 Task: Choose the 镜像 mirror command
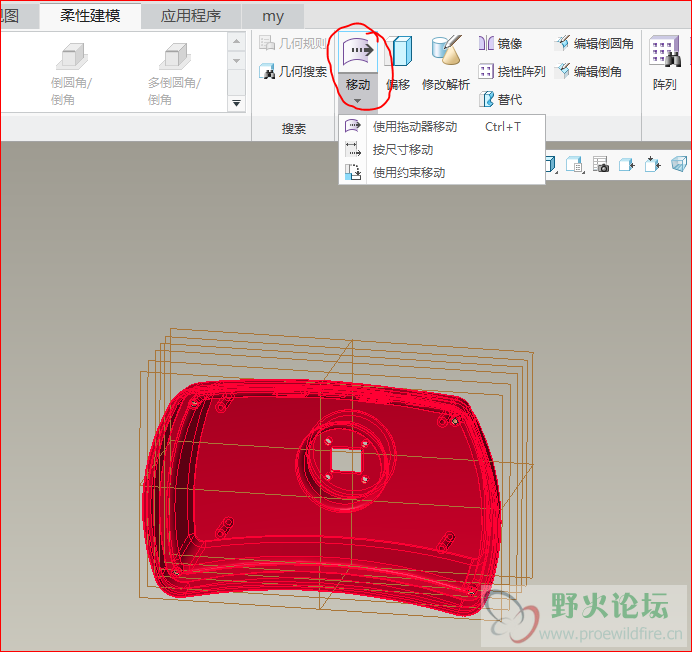501,43
